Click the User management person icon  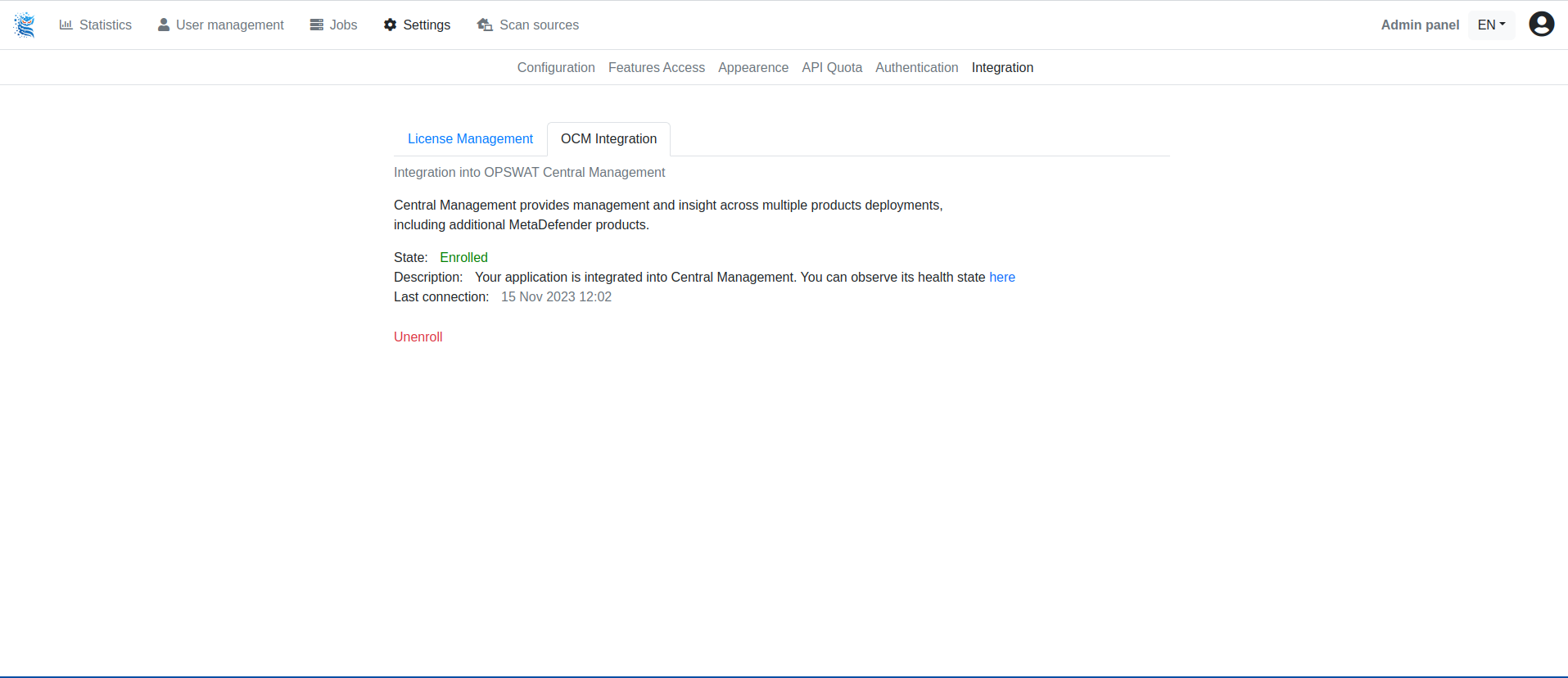tap(164, 25)
